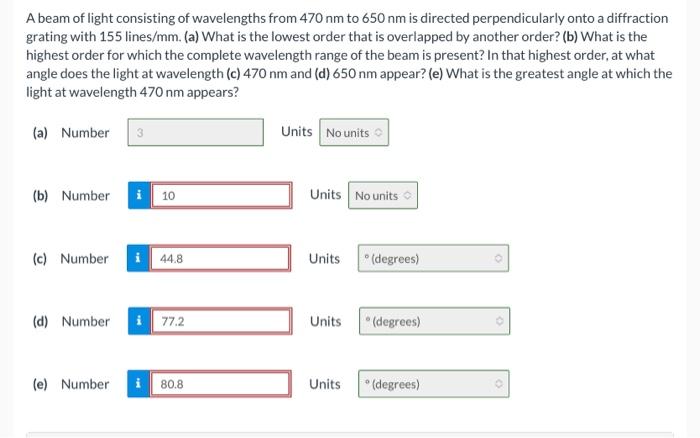Click the dropdown arrow on part (d) units

tap(500, 321)
